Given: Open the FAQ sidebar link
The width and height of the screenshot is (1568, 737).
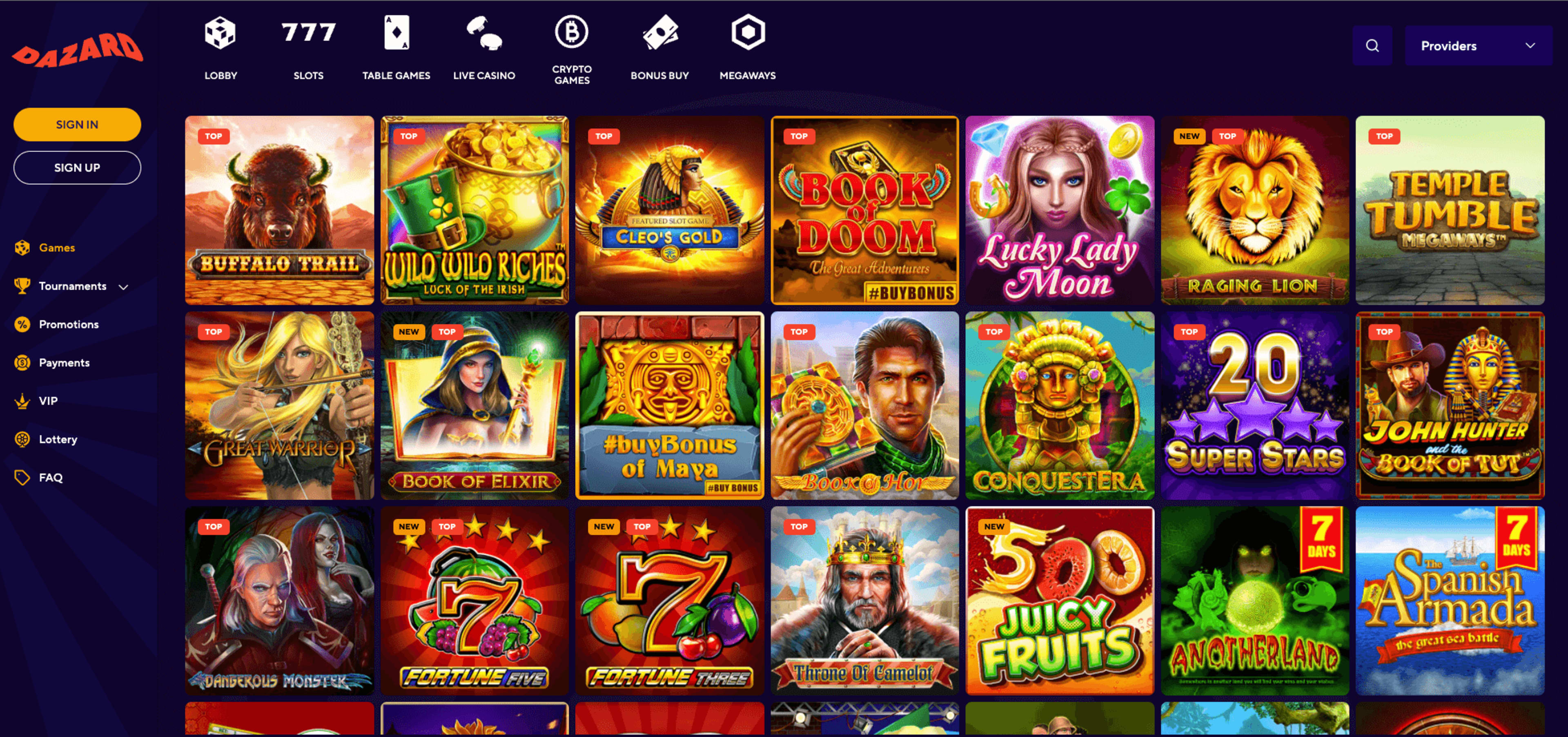Looking at the screenshot, I should (51, 478).
